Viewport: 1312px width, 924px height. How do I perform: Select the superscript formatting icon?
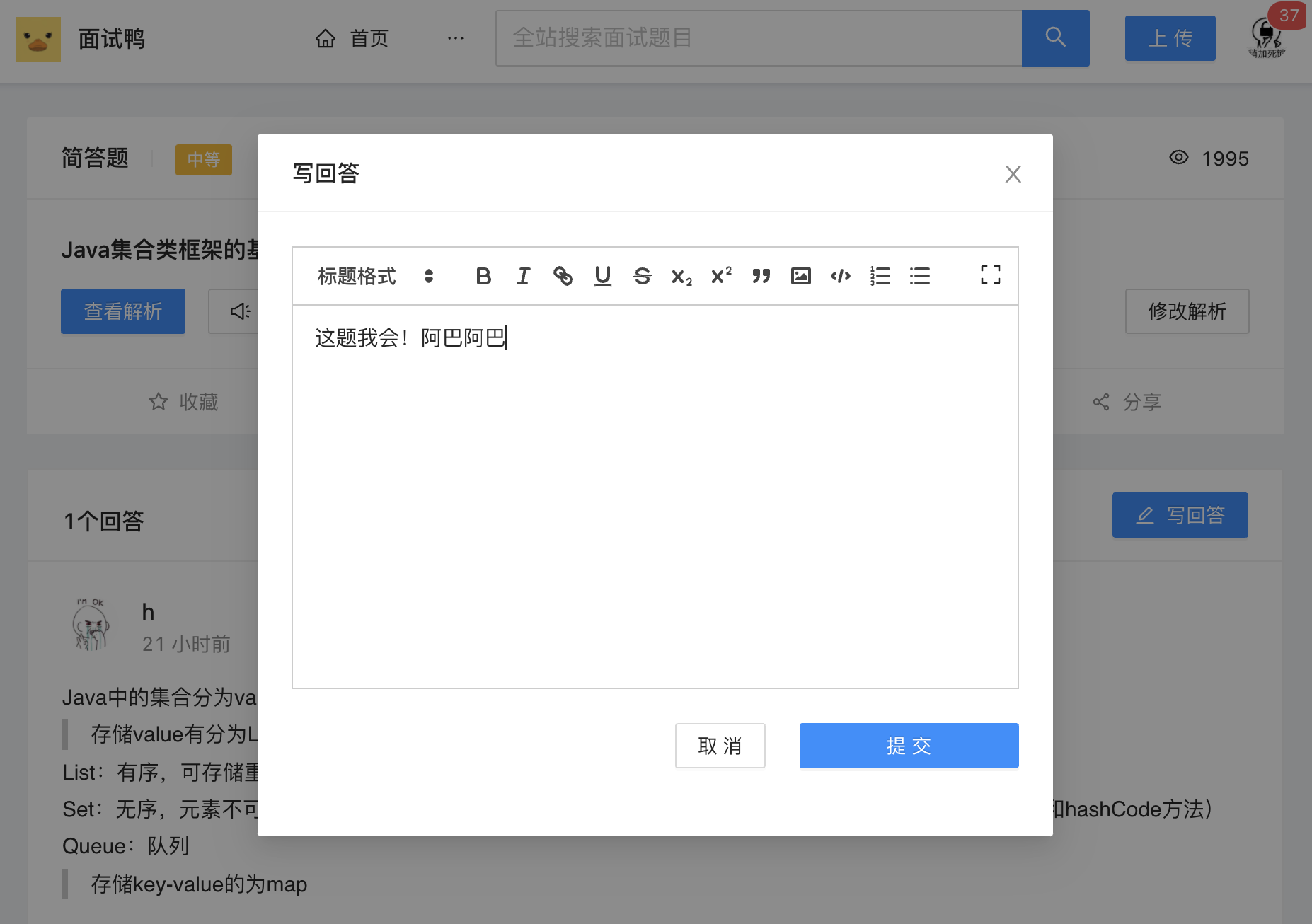click(721, 276)
